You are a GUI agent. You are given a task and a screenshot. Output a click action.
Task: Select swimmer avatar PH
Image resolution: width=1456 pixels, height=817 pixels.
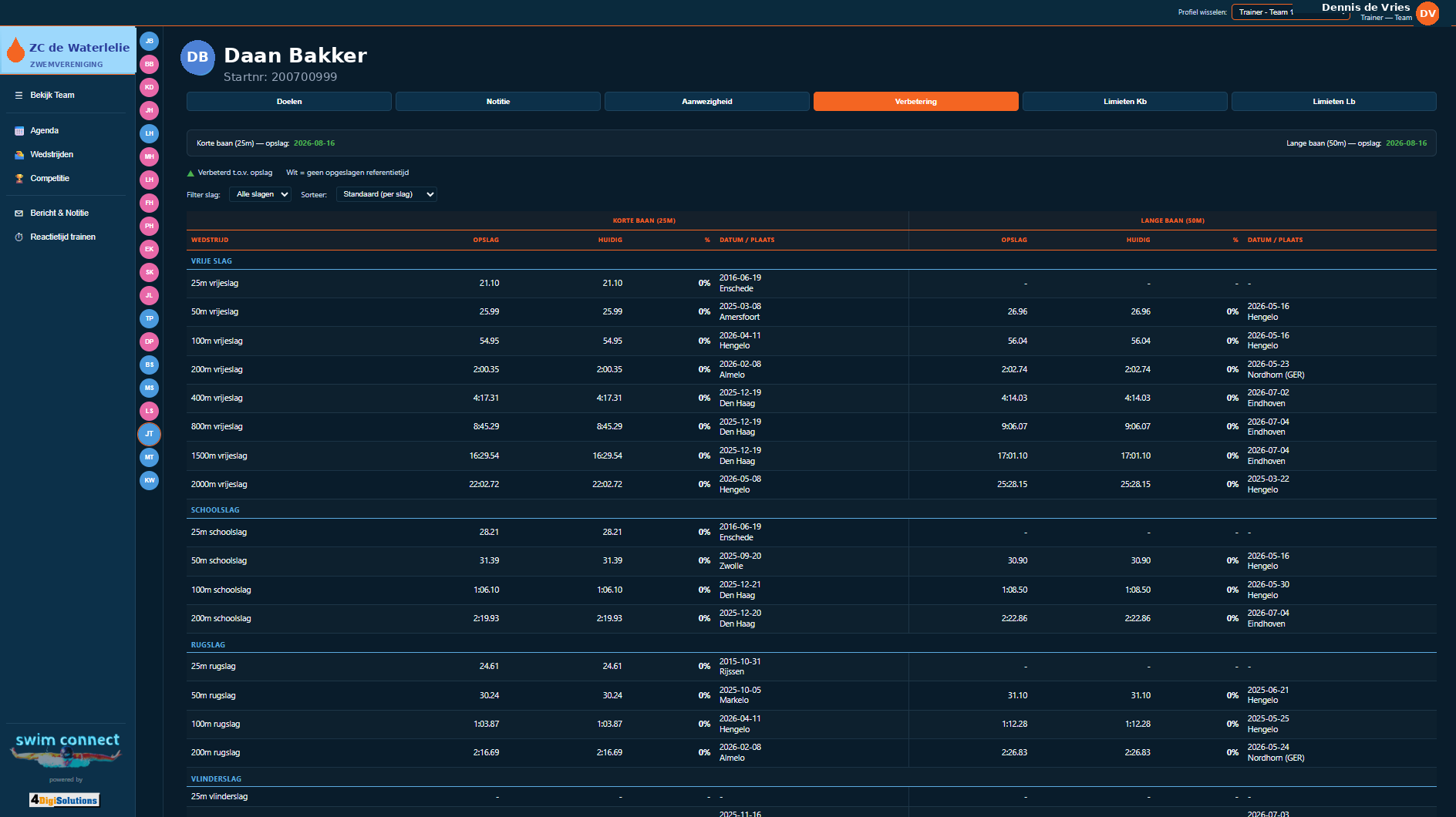150,226
